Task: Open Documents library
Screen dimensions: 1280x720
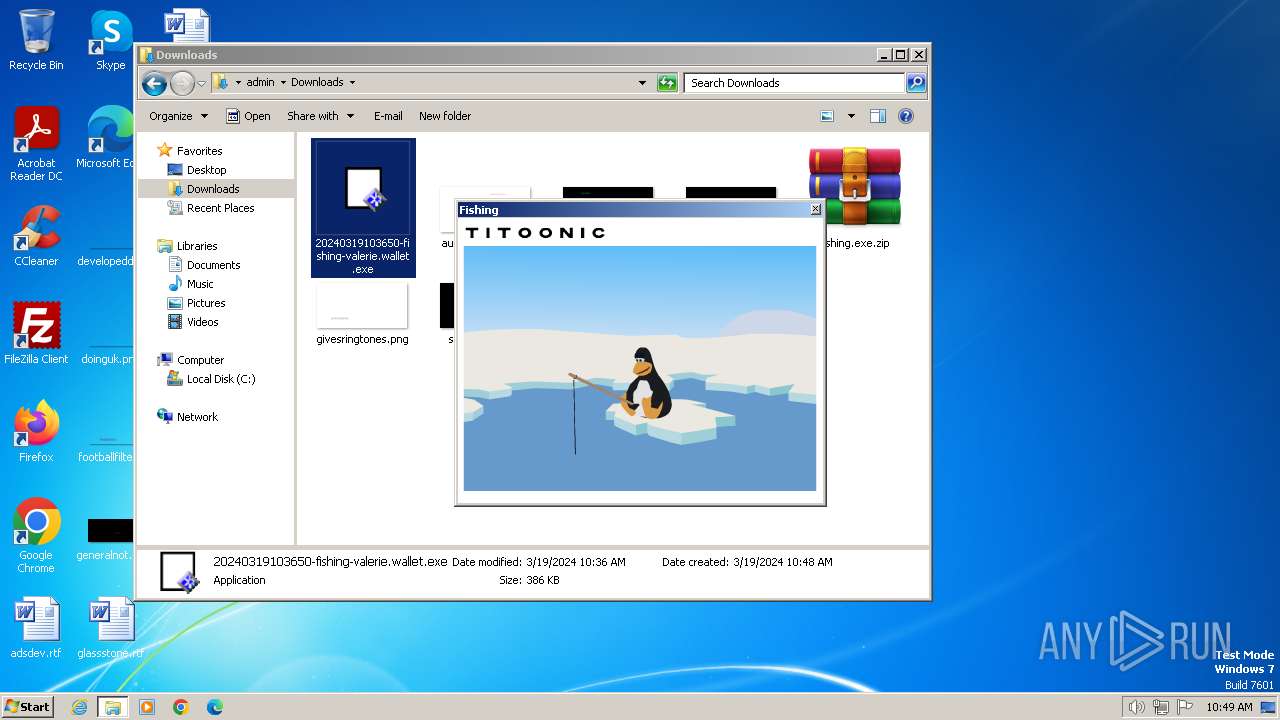Action: pos(213,265)
